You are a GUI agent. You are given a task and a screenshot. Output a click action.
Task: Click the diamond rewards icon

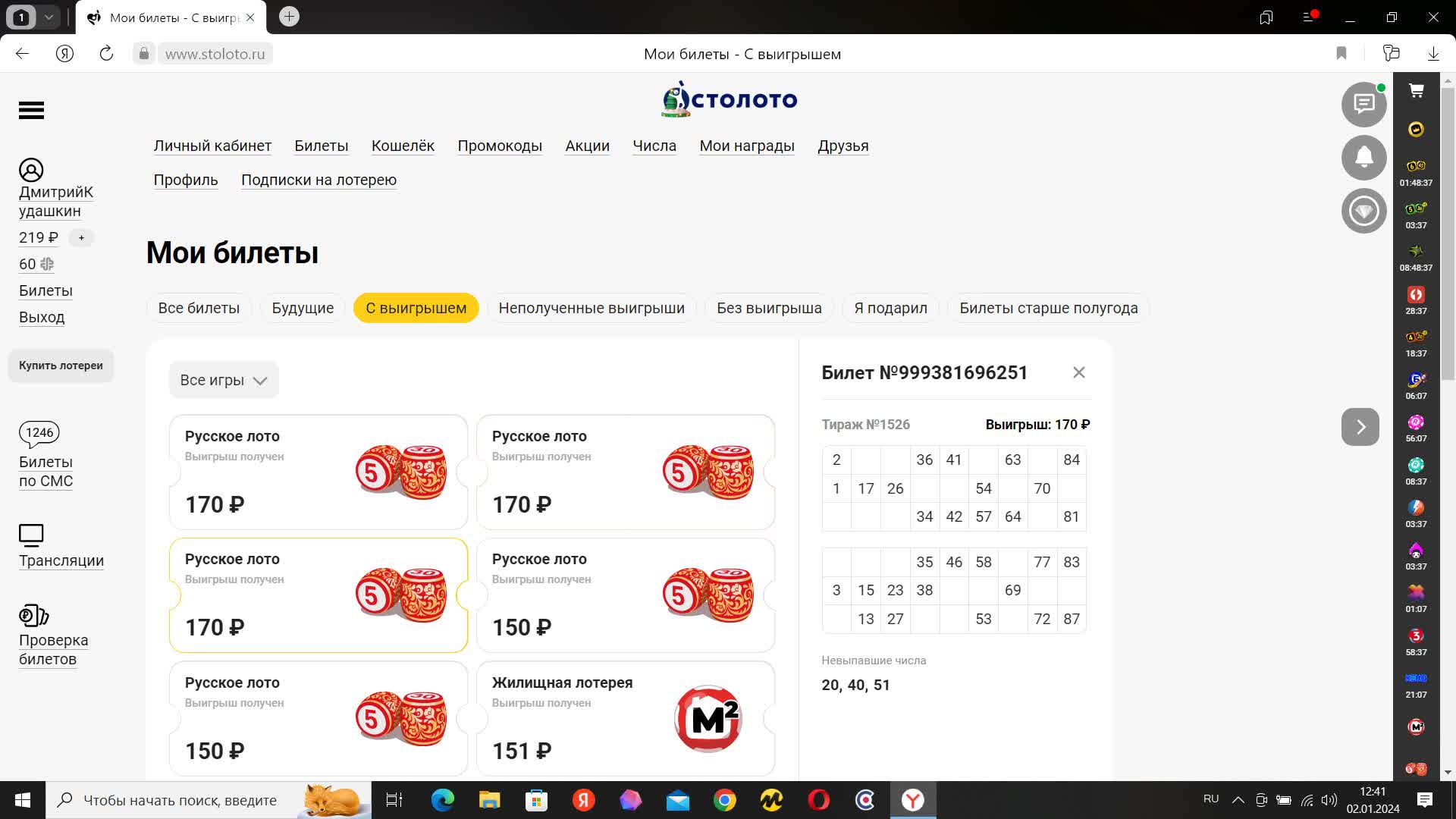coord(1363,211)
